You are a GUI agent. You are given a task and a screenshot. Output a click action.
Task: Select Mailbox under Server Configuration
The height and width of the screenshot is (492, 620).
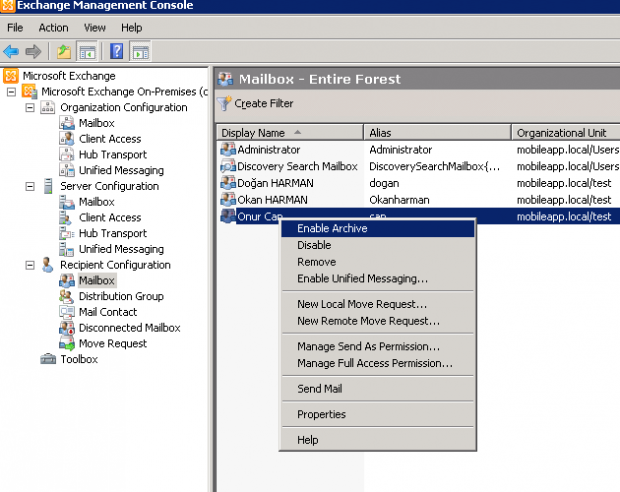click(x=97, y=202)
